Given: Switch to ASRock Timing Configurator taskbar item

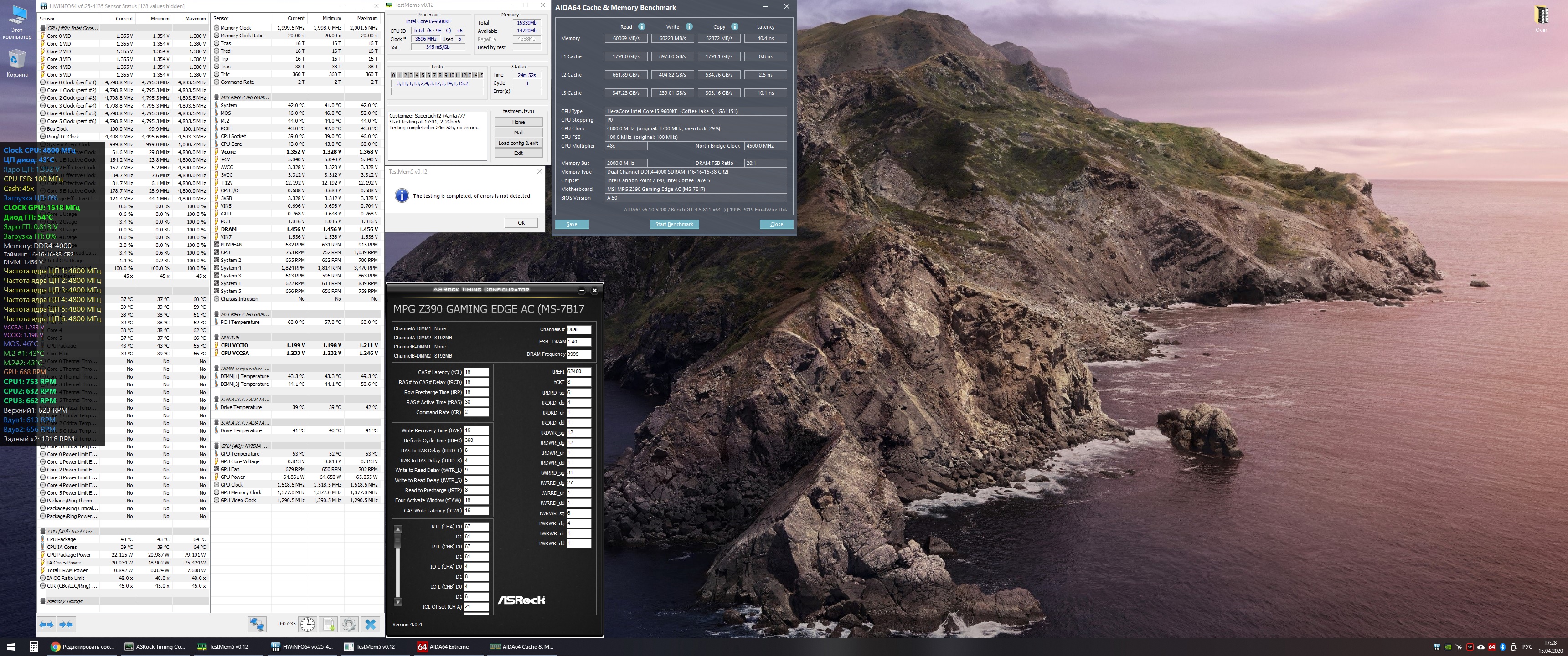Looking at the screenshot, I should pyautogui.click(x=155, y=647).
